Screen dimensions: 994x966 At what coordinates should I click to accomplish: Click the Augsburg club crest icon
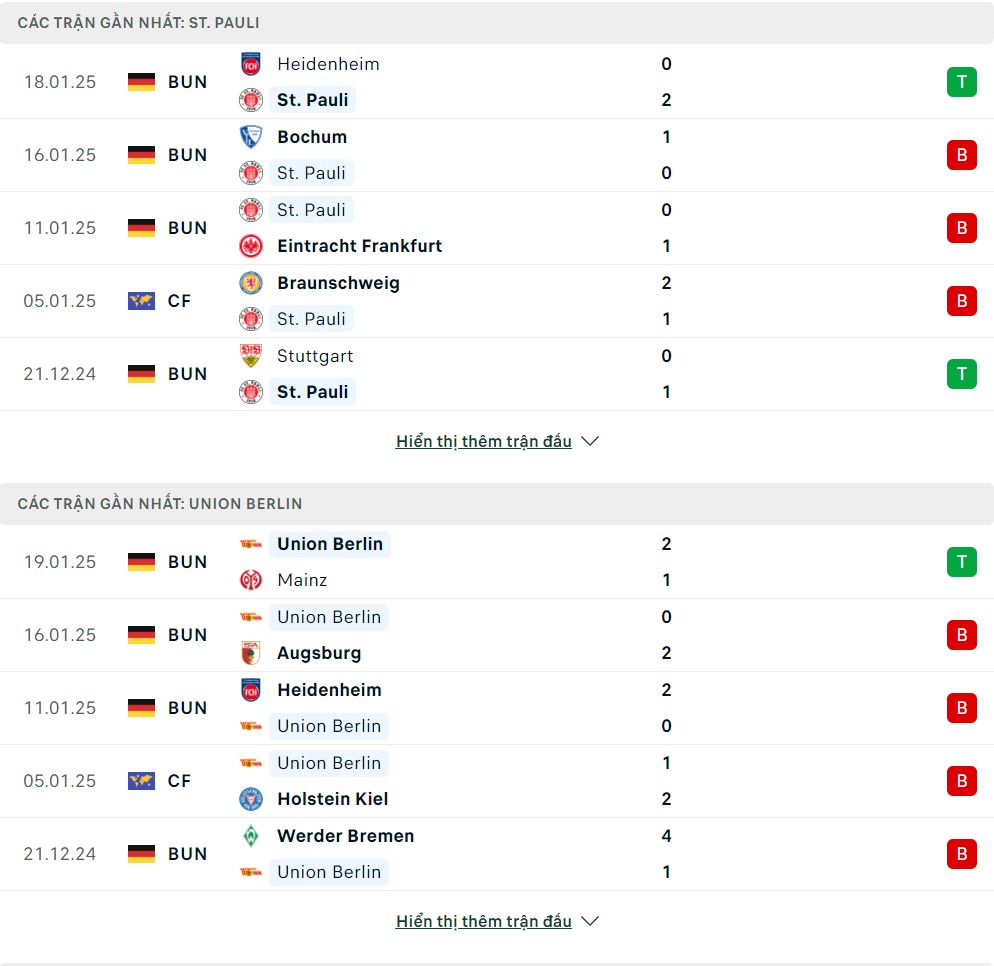(x=251, y=653)
